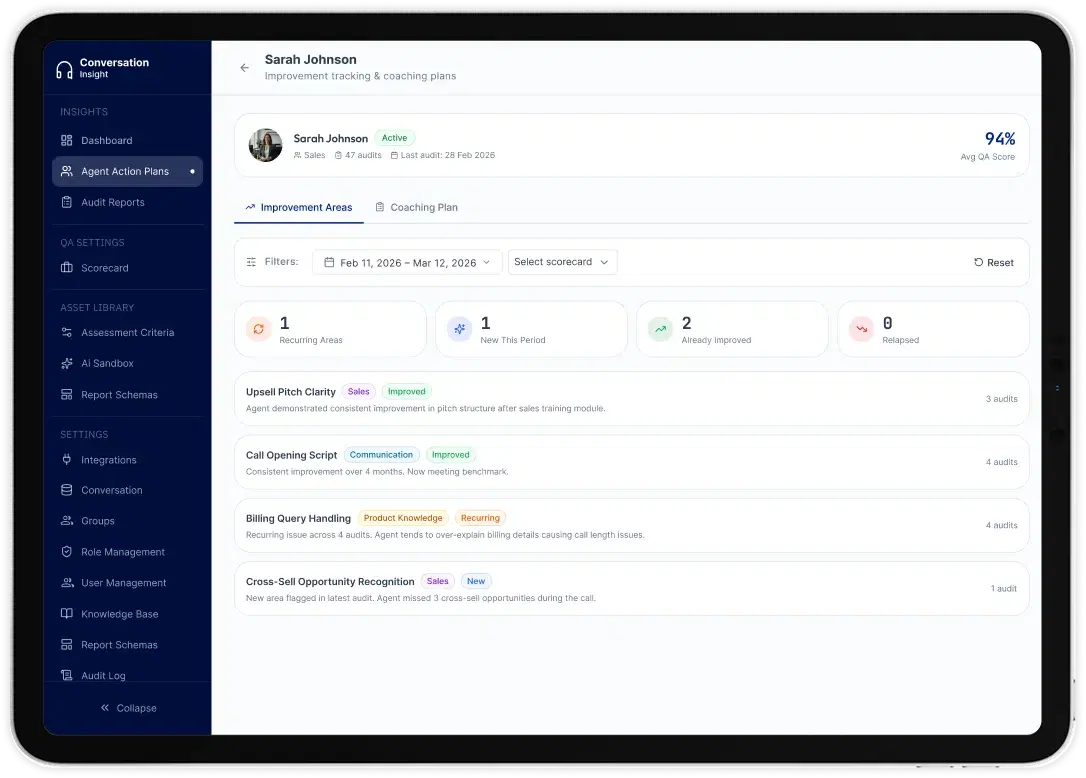
Task: Click Sarah Johnson's profile photo
Action: coord(265,145)
